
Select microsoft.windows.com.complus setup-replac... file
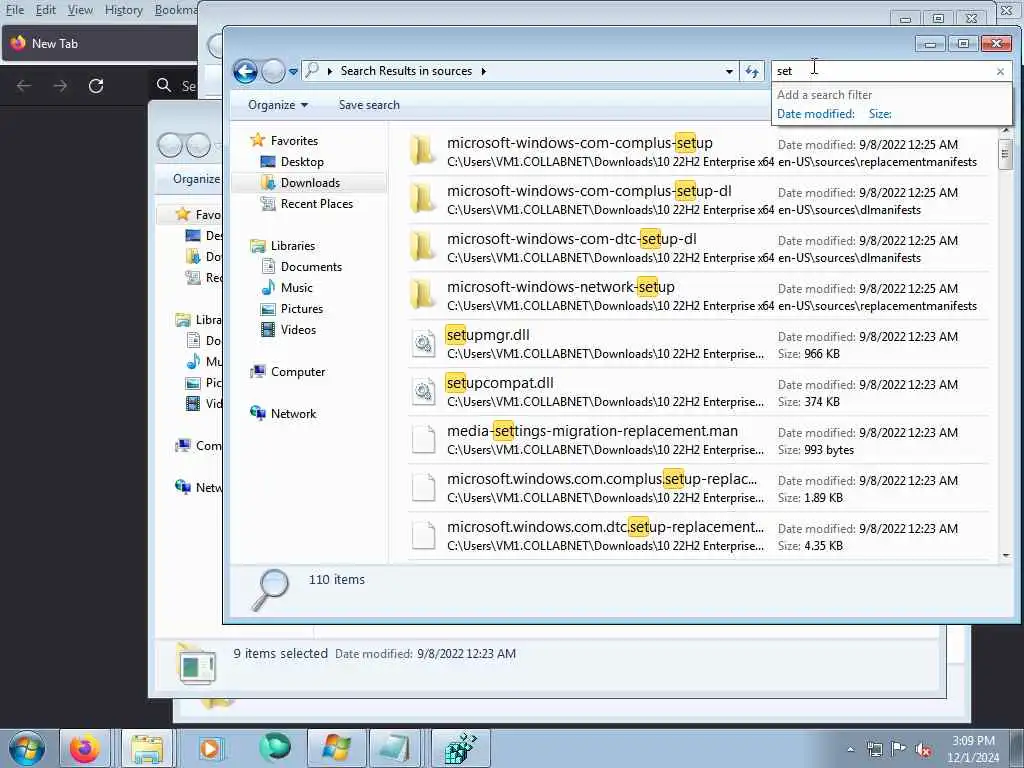[x=697, y=488]
